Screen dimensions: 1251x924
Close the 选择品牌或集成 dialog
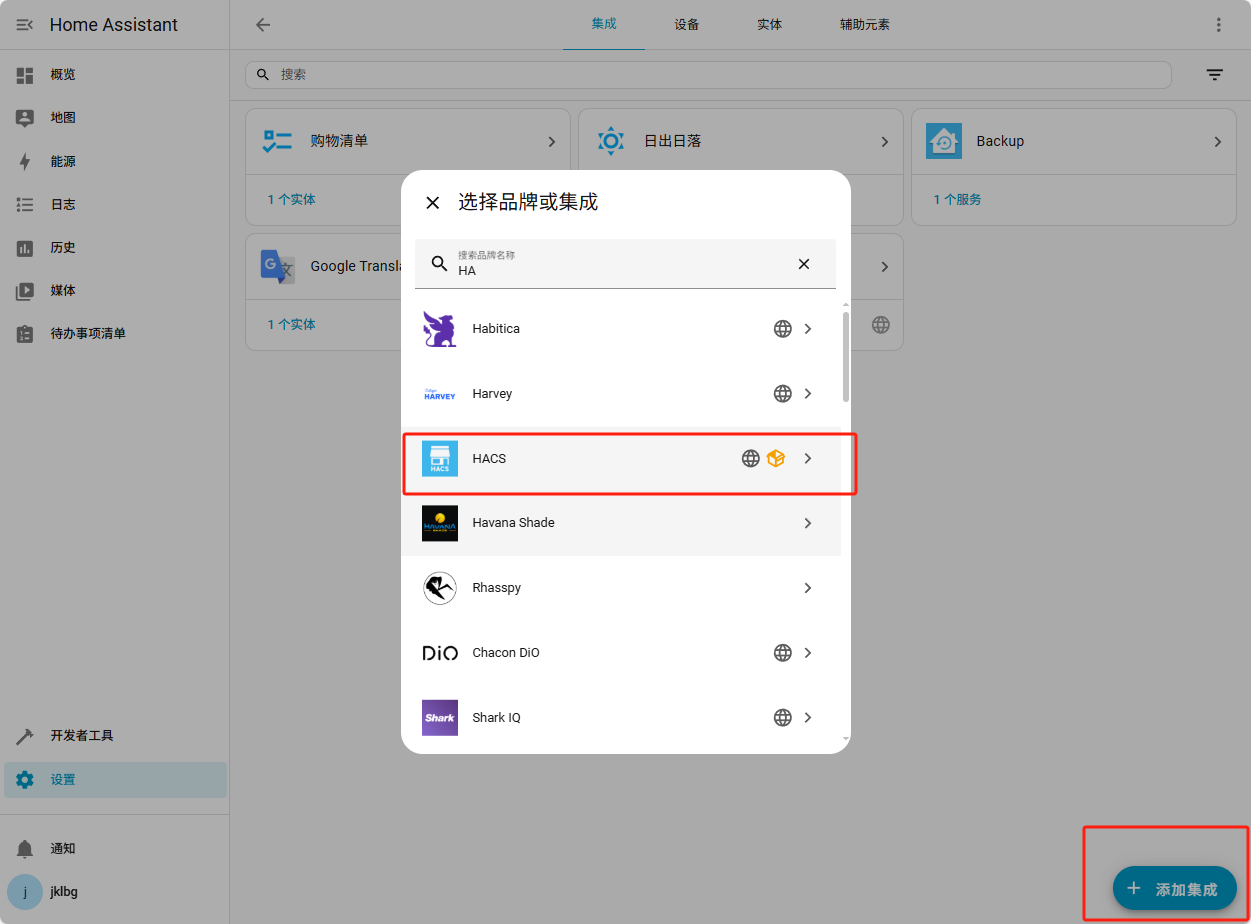point(433,203)
